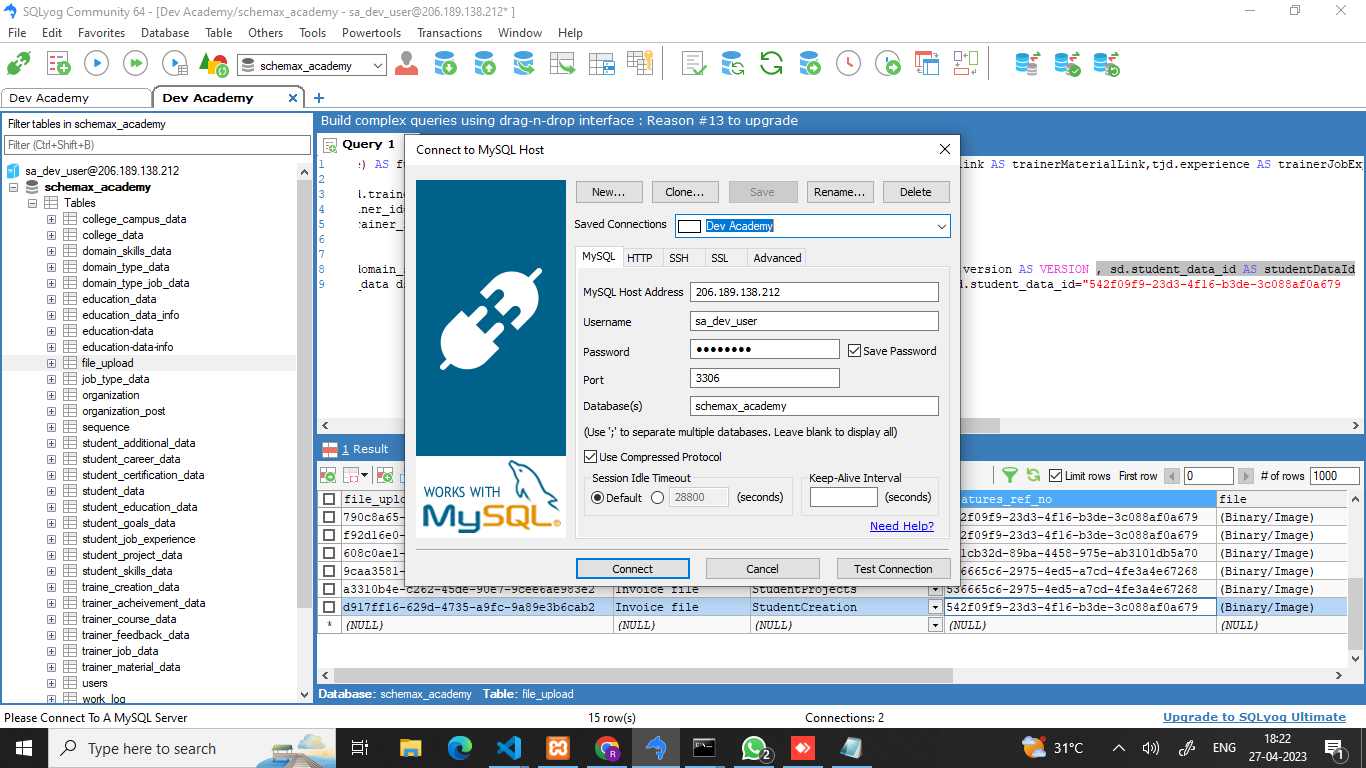1366x768 pixels.
Task: Click the Refresh Object Browser shapes icon
Action: (x=213, y=65)
